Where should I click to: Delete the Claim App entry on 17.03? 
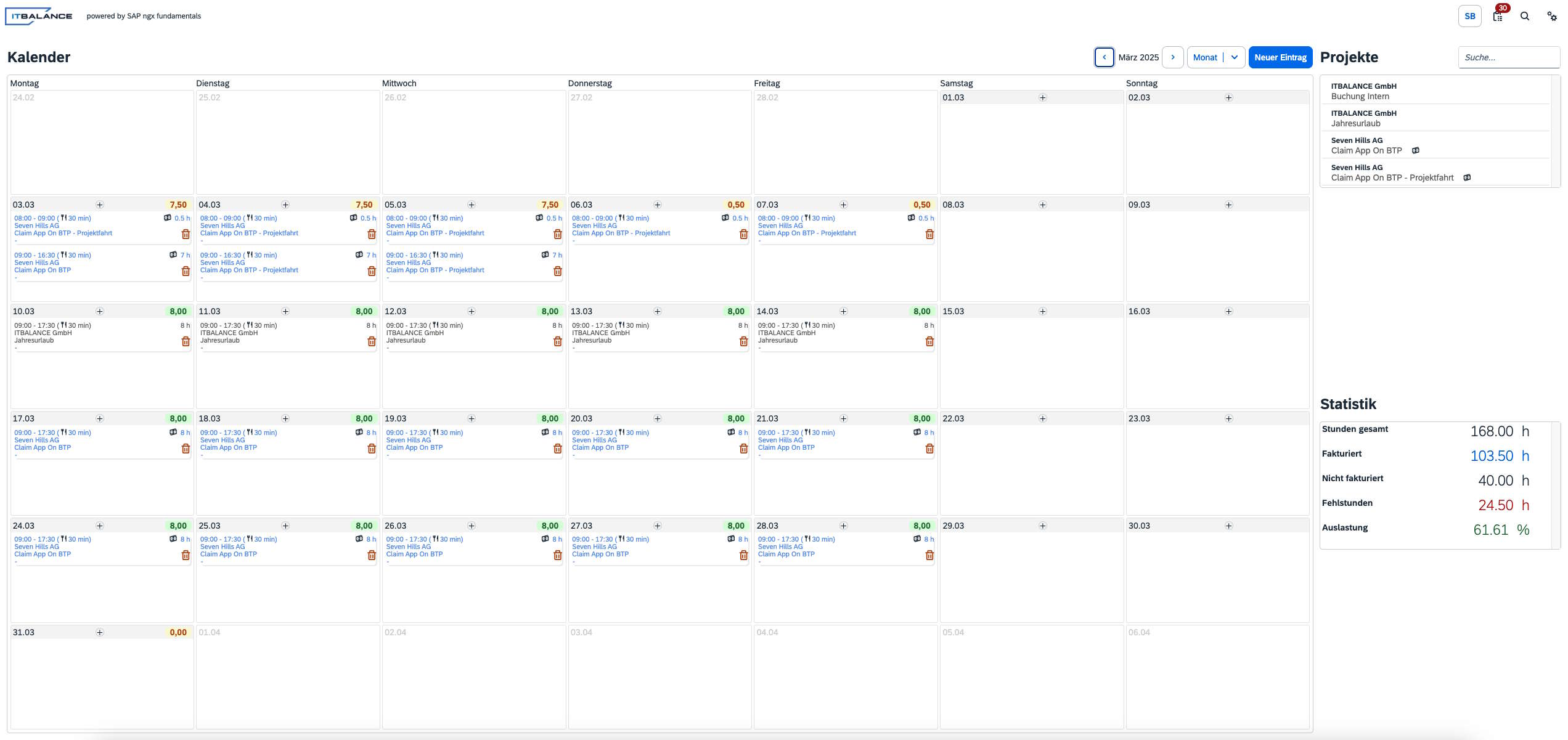(x=186, y=449)
